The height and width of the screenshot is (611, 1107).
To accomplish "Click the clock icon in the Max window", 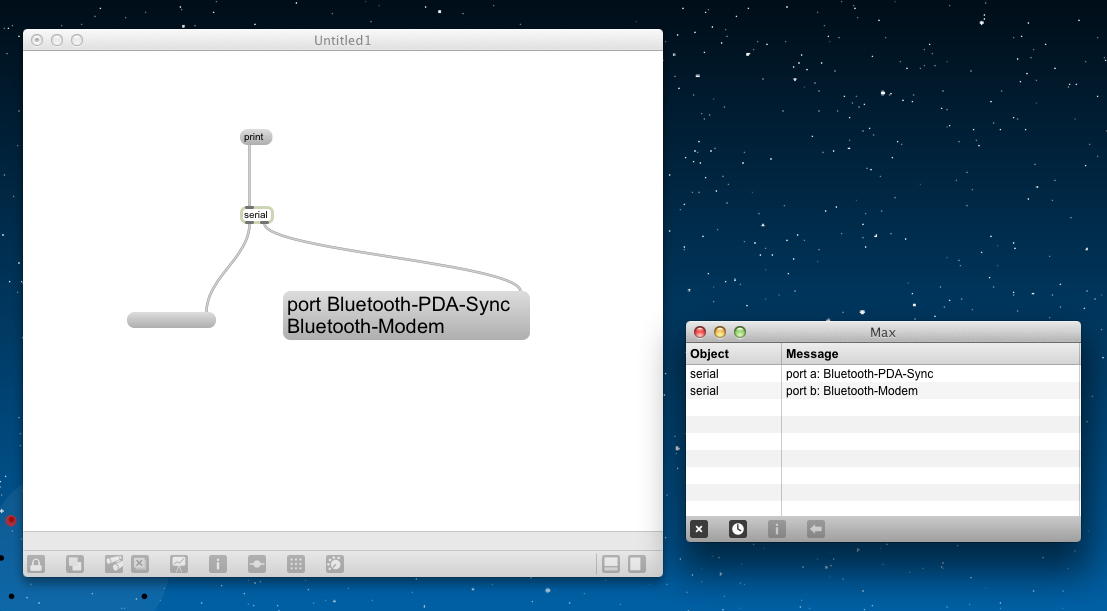I will [x=738, y=529].
